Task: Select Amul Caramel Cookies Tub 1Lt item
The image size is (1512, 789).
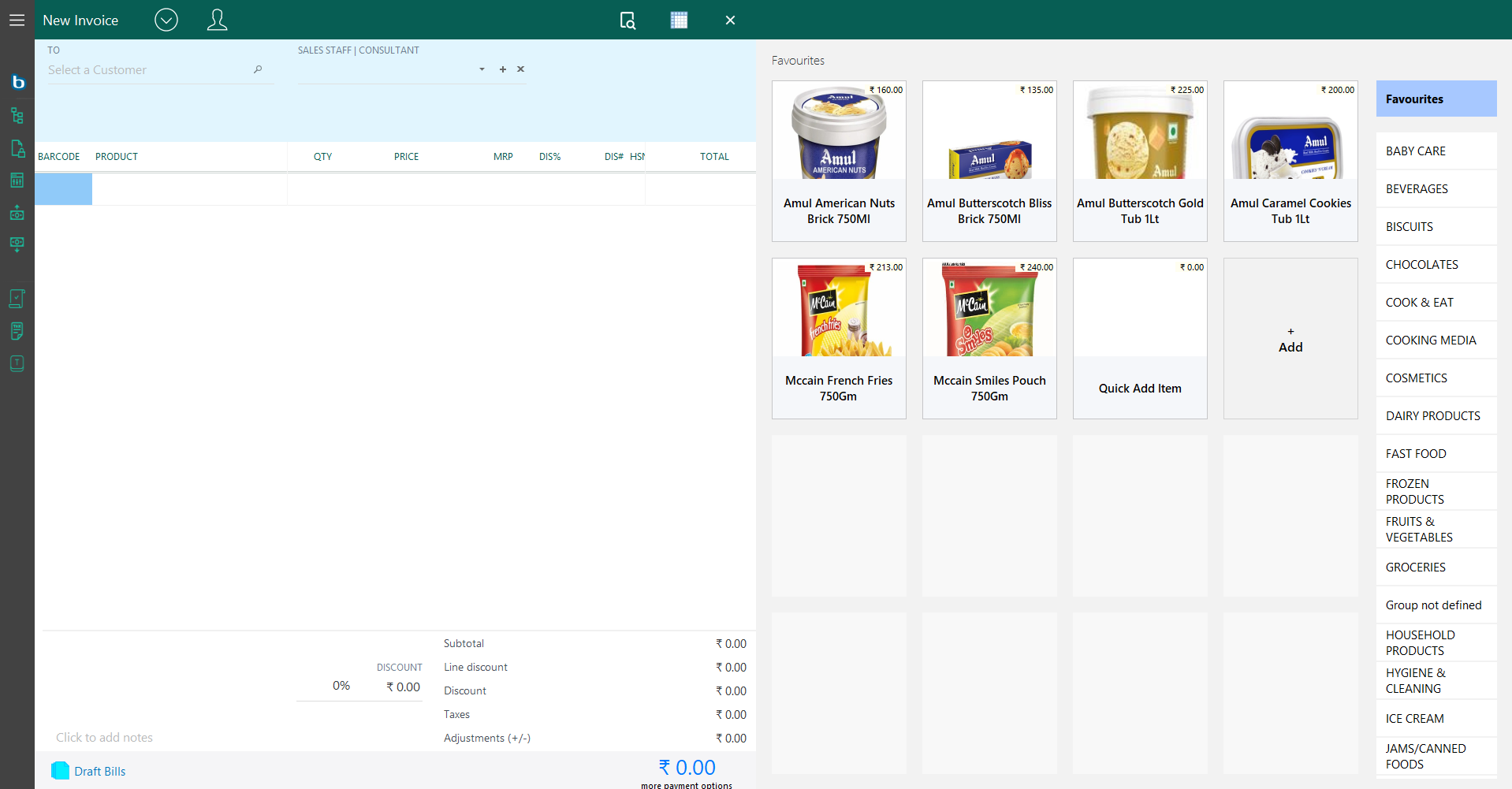Action: pyautogui.click(x=1290, y=161)
